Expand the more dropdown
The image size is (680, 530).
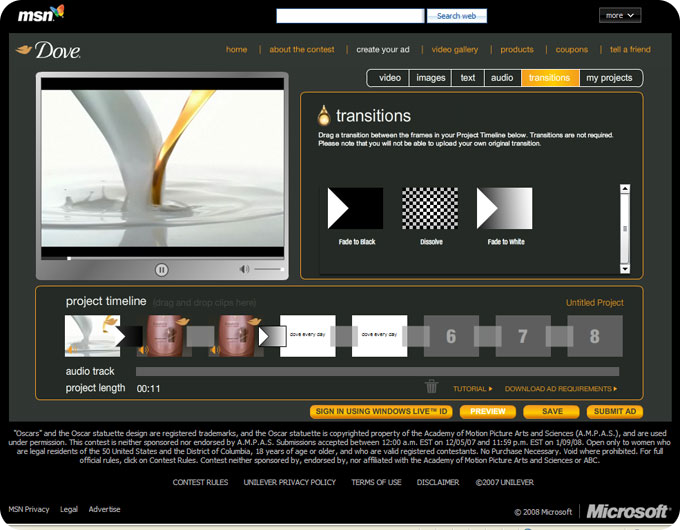pos(620,16)
